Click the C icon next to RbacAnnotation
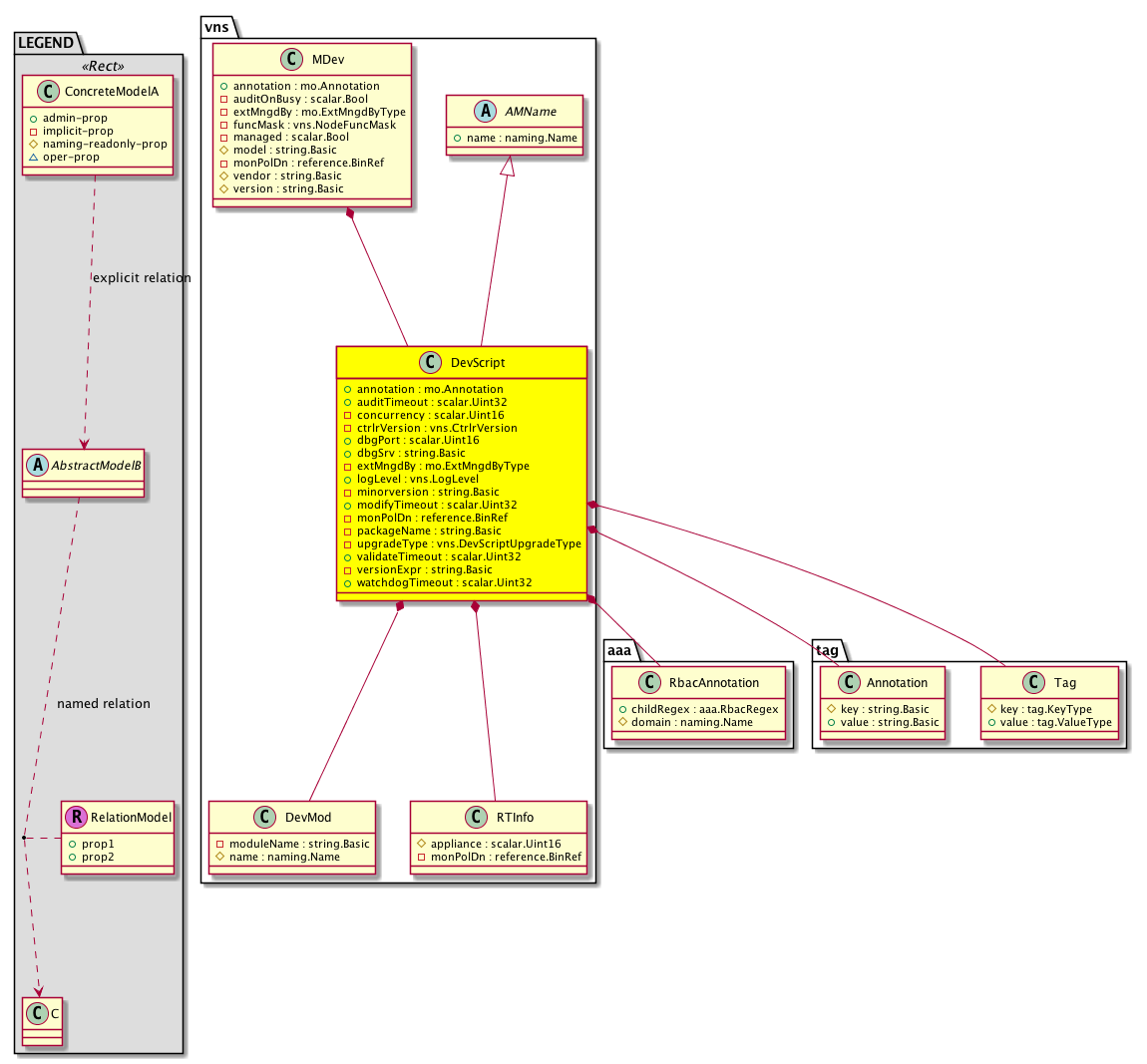 tap(649, 683)
